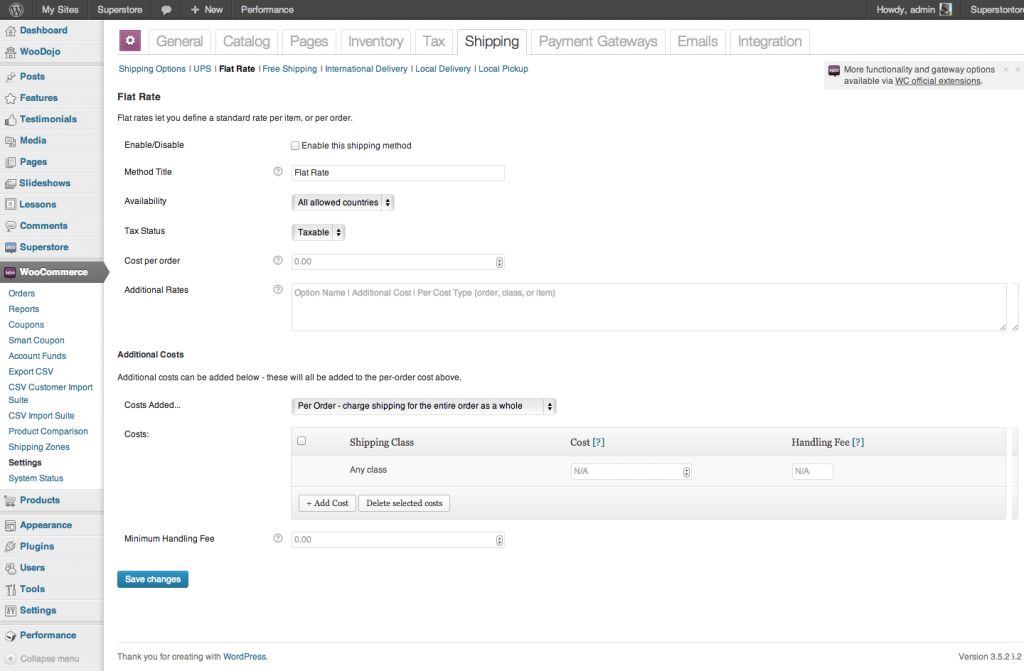Click the Testimonials thumbs-up icon
This screenshot has height=671, width=1024.
pos(10,120)
